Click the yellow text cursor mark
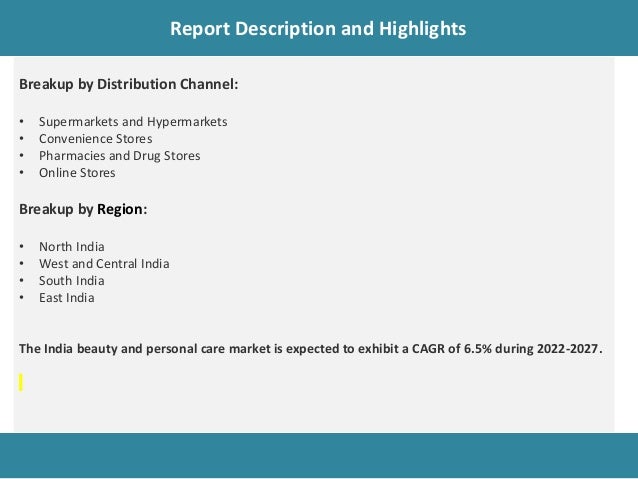This screenshot has width=638, height=479. click(x=21, y=383)
